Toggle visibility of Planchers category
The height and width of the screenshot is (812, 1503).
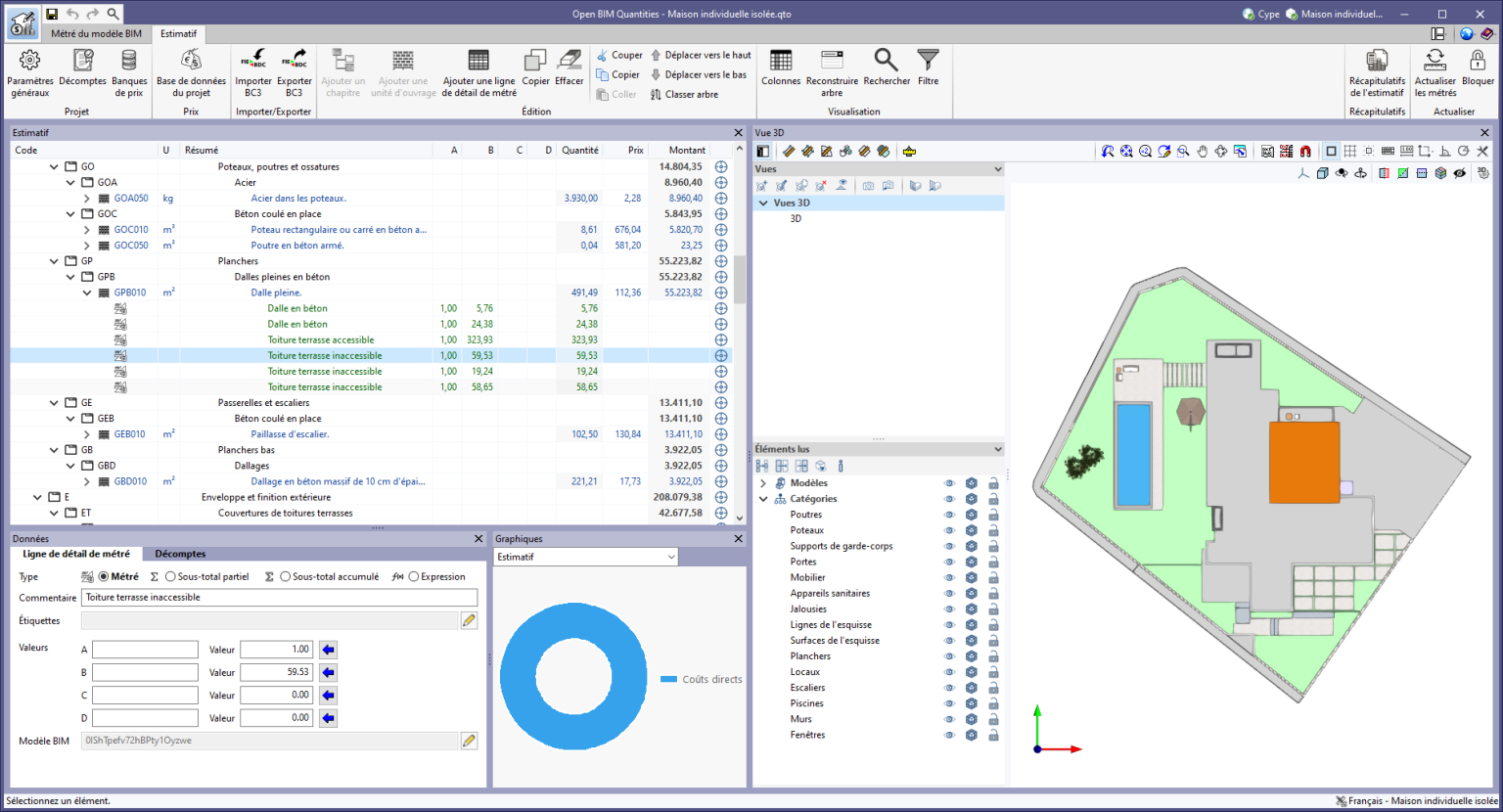948,656
